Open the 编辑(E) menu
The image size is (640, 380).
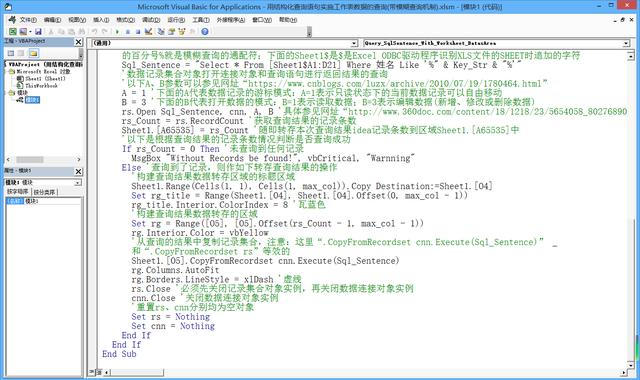coord(52,20)
